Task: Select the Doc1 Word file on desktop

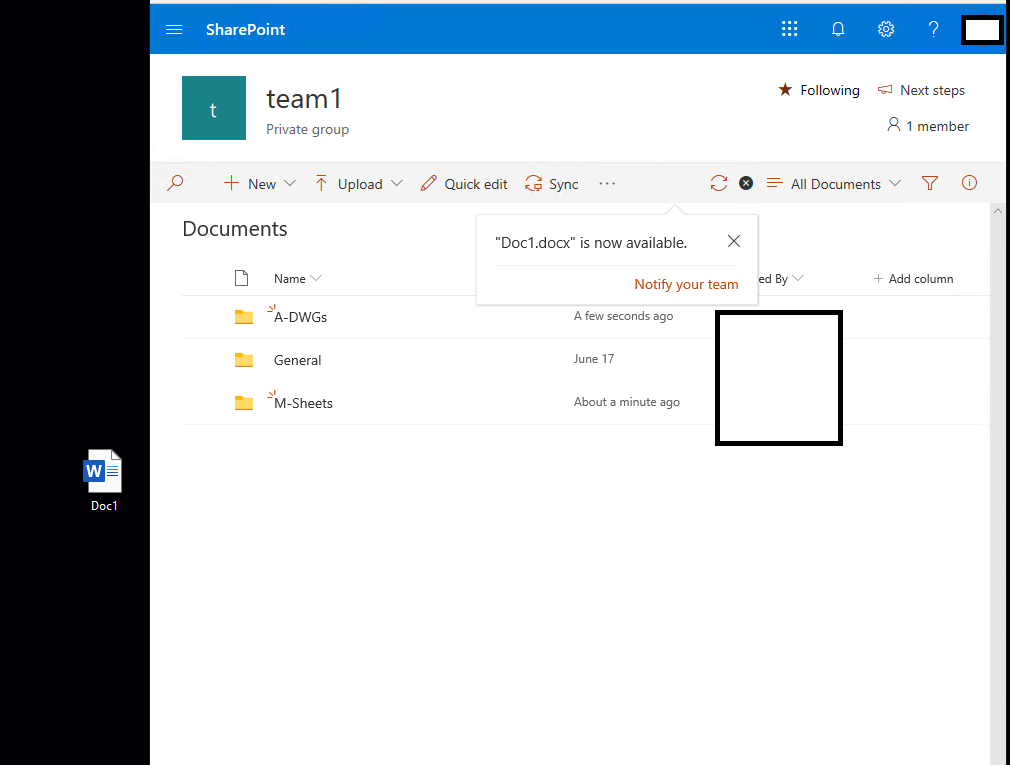Action: [x=103, y=480]
